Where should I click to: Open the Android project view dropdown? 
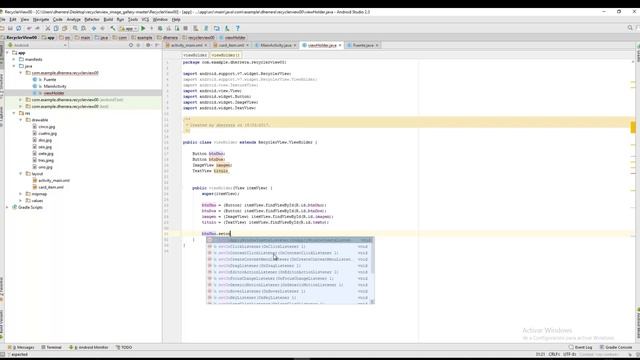tap(37, 45)
